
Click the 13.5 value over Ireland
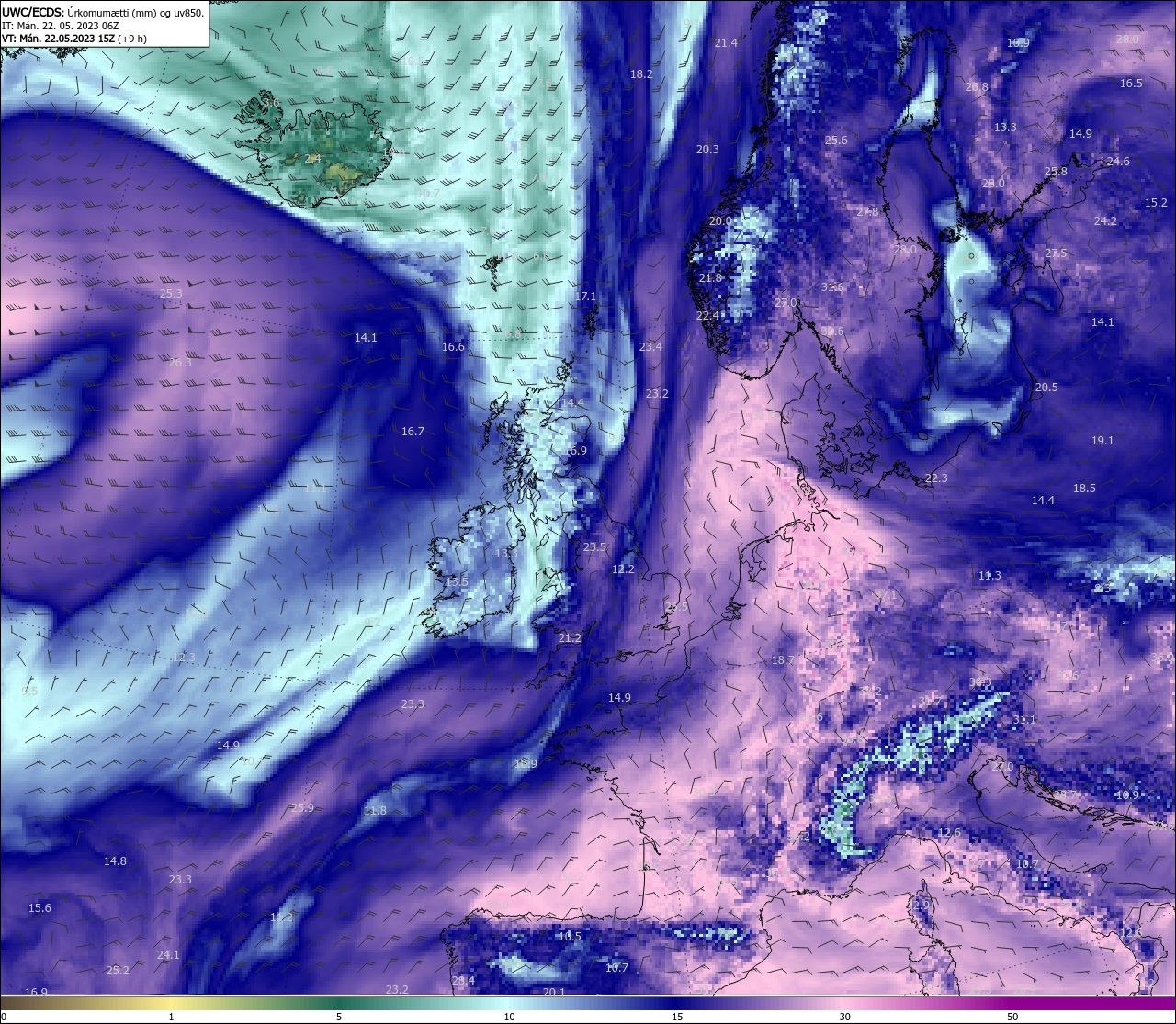pos(457,582)
